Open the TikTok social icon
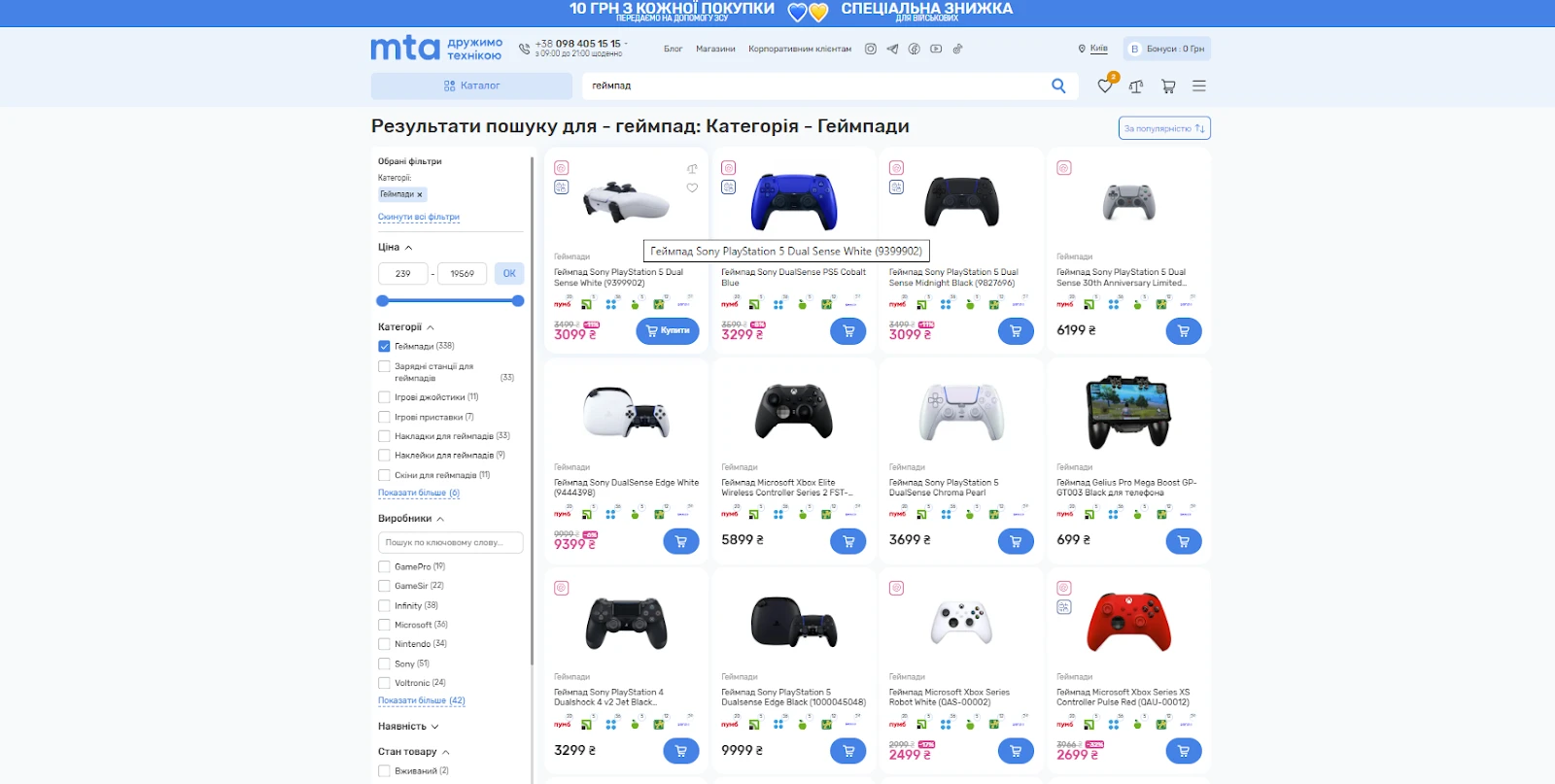The height and width of the screenshot is (784, 1555). click(x=957, y=49)
